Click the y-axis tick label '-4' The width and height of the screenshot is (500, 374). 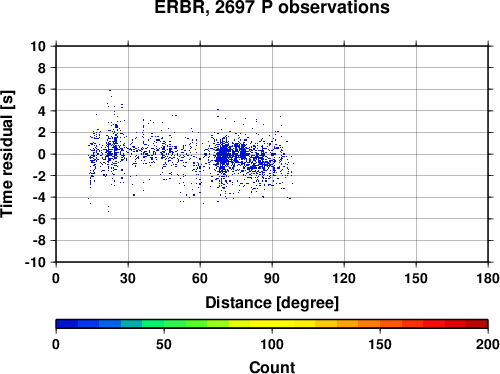(39, 197)
